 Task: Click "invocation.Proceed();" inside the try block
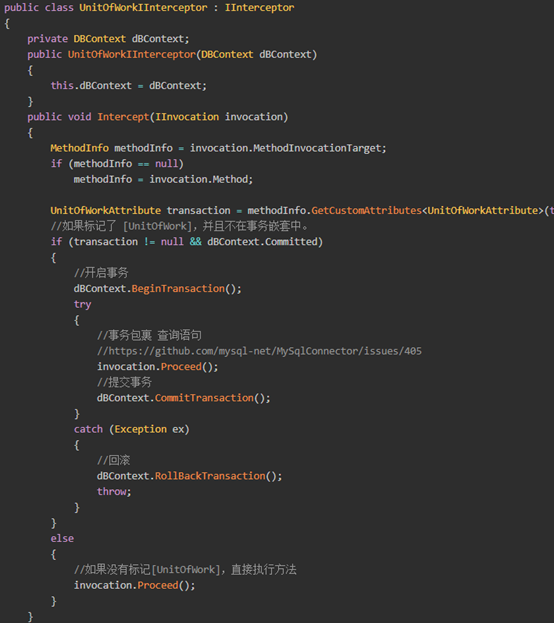158,367
